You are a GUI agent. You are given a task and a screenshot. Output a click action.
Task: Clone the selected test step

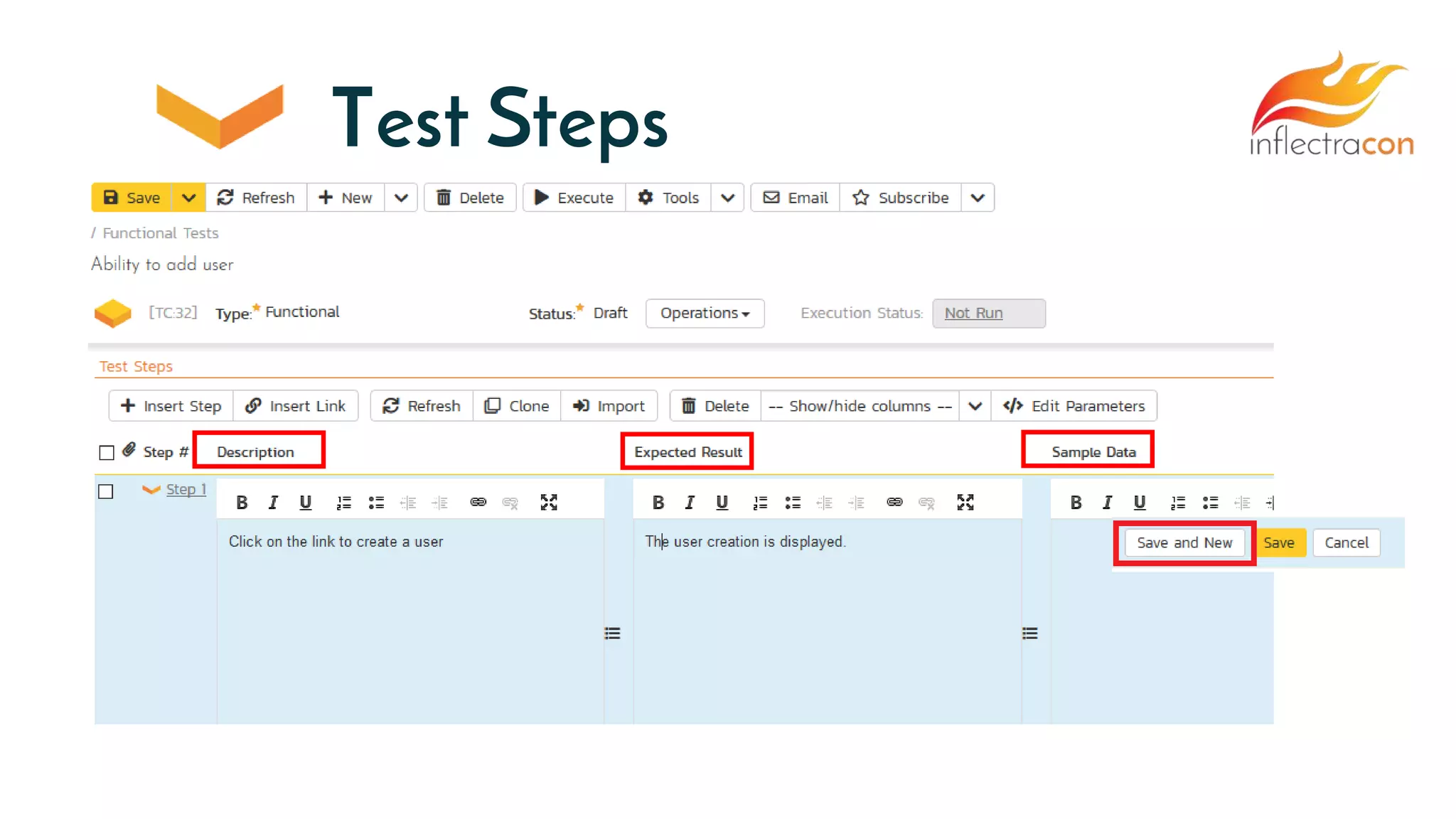[x=517, y=406]
